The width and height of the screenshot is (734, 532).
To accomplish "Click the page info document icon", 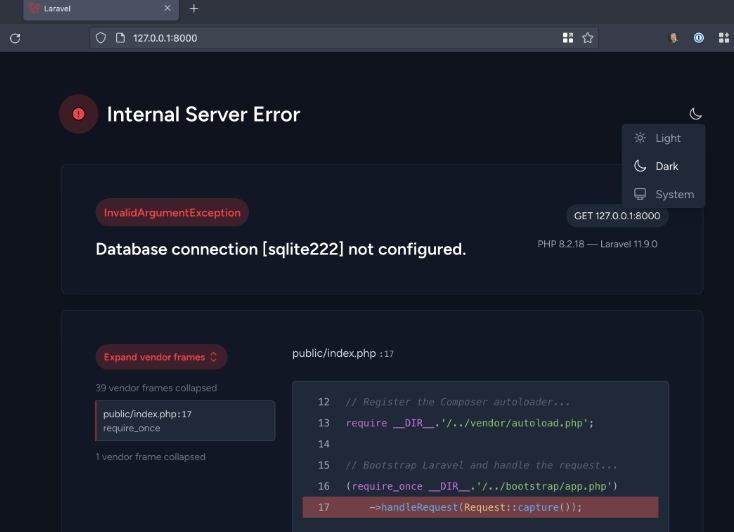I will (x=120, y=38).
